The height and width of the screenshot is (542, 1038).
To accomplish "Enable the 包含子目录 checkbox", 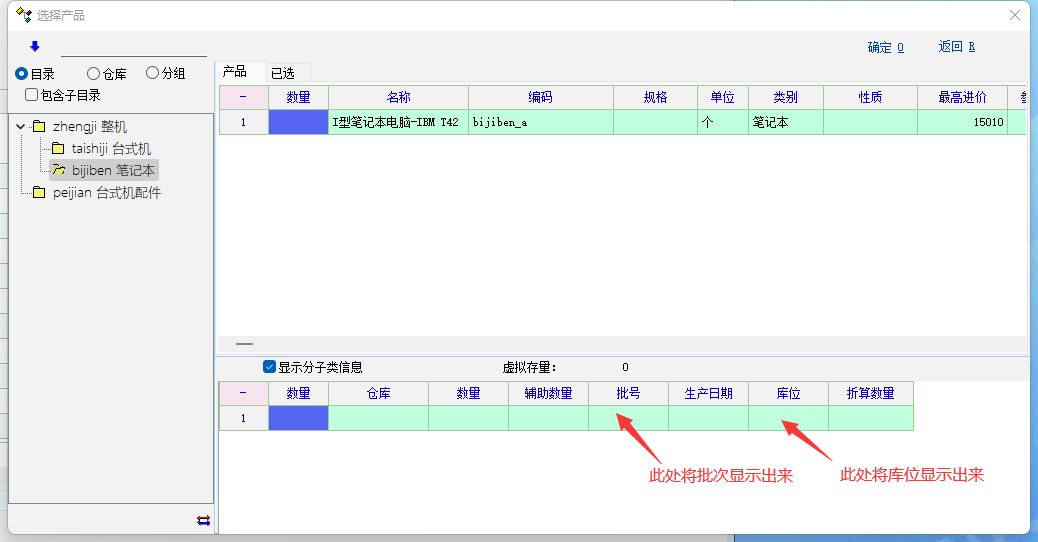I will point(32,95).
